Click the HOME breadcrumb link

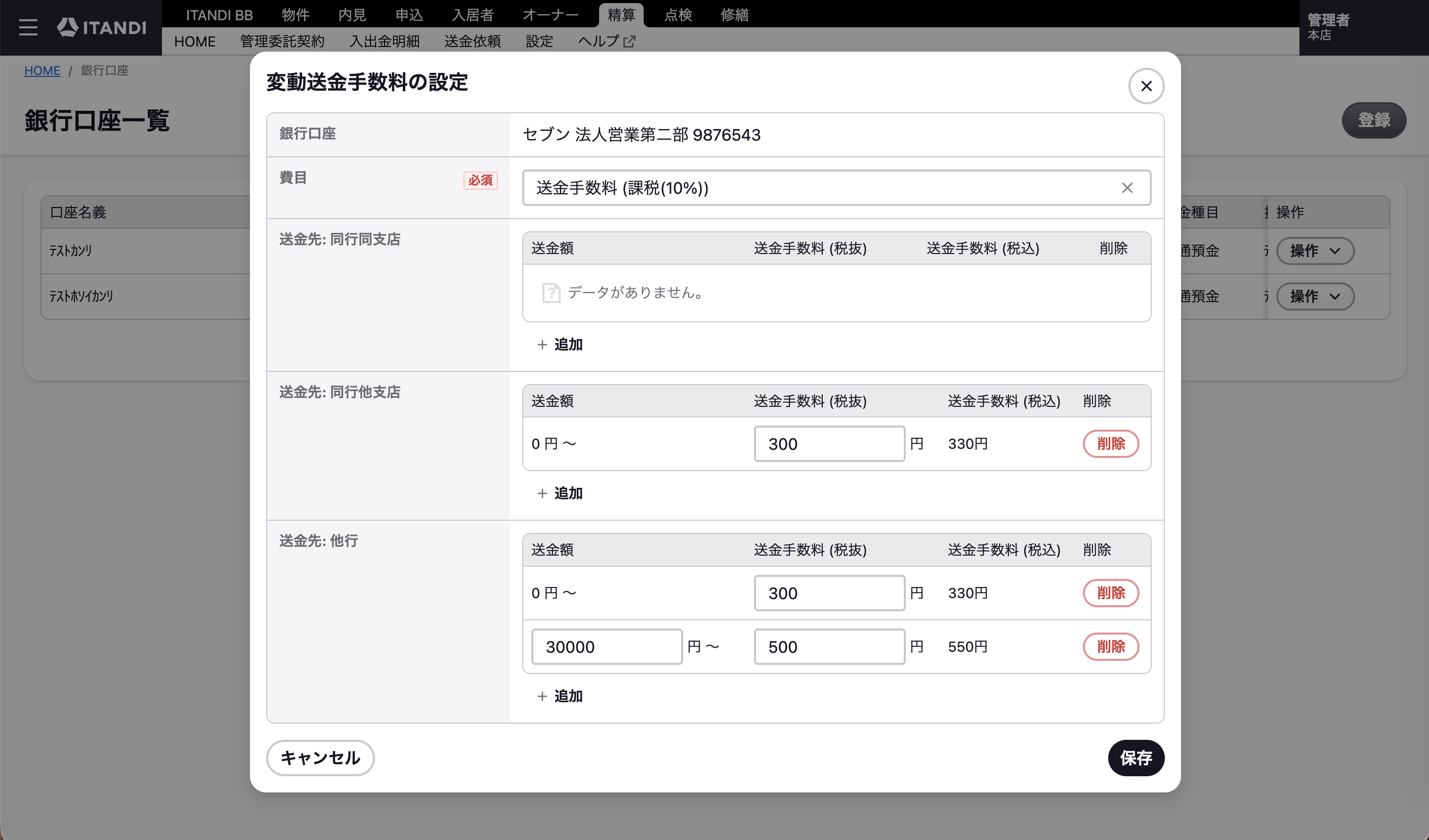pyautogui.click(x=42, y=70)
